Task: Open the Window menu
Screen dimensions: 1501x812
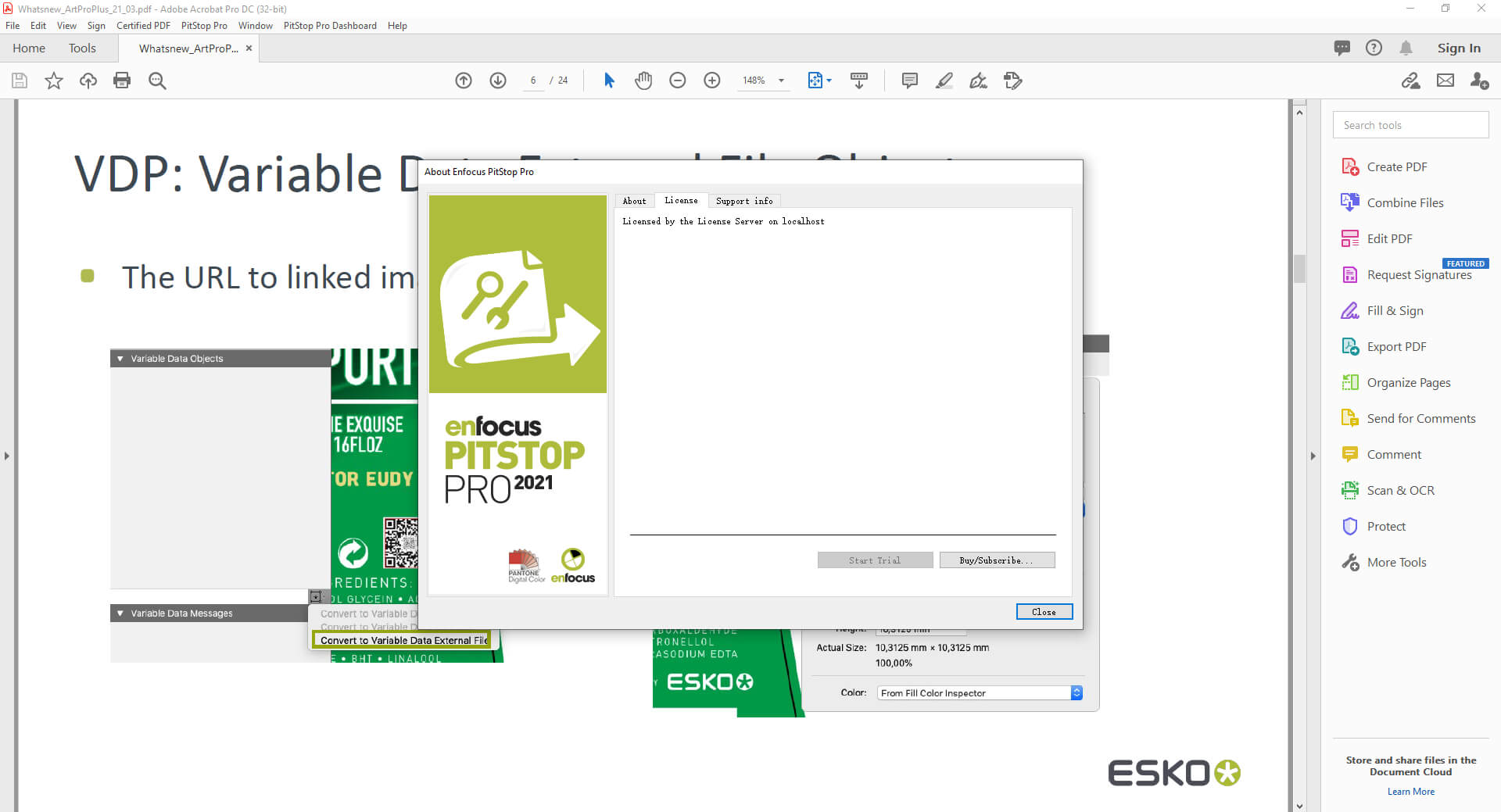Action: [x=256, y=26]
